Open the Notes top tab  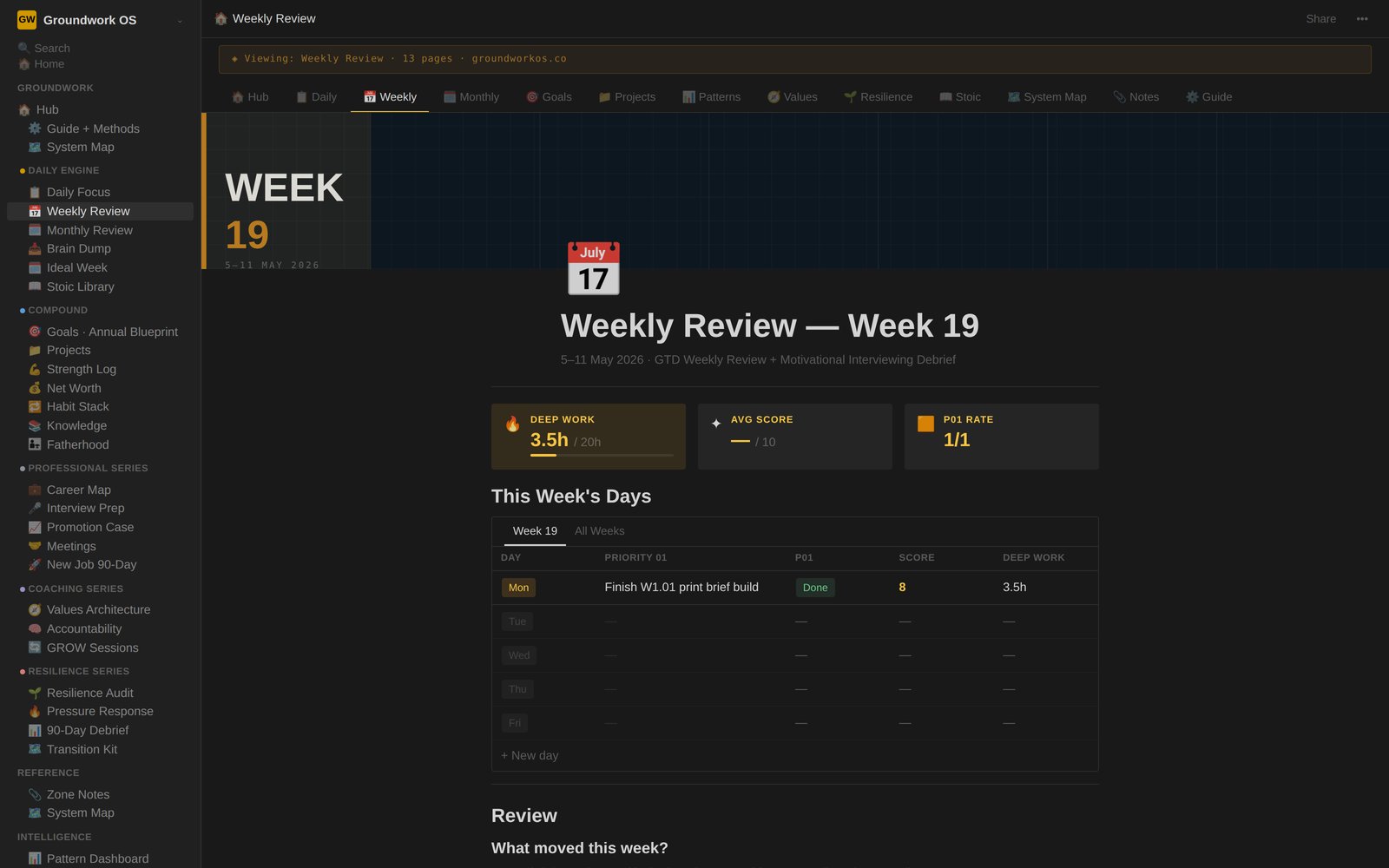pyautogui.click(x=1136, y=97)
